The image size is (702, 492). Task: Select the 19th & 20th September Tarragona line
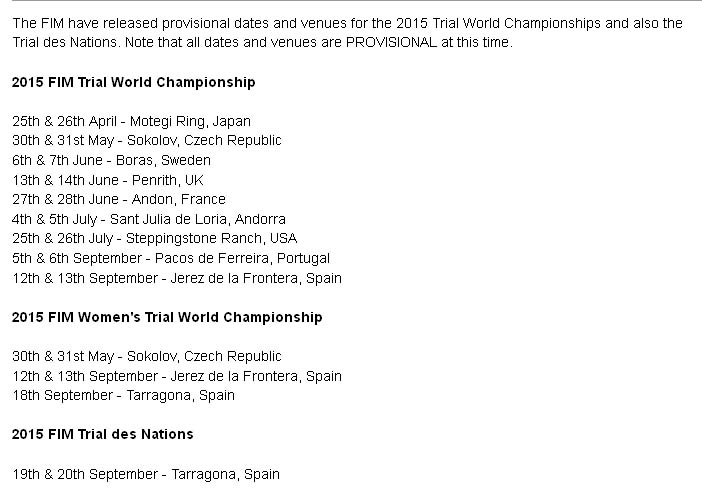pos(146,475)
